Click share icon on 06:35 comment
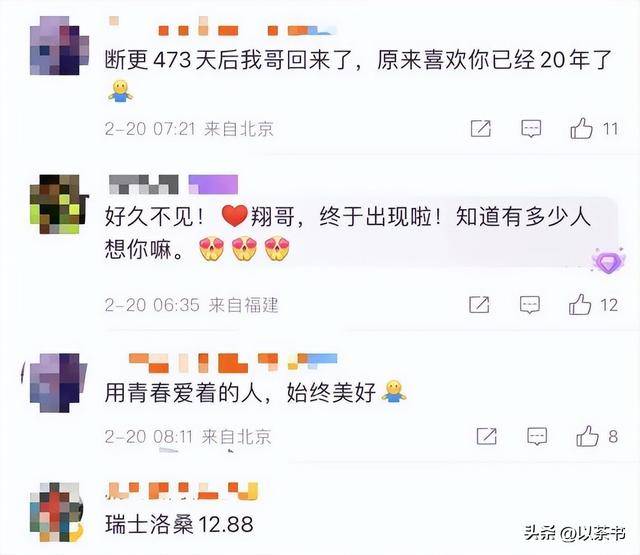Viewport: 640px width, 555px height. click(479, 304)
